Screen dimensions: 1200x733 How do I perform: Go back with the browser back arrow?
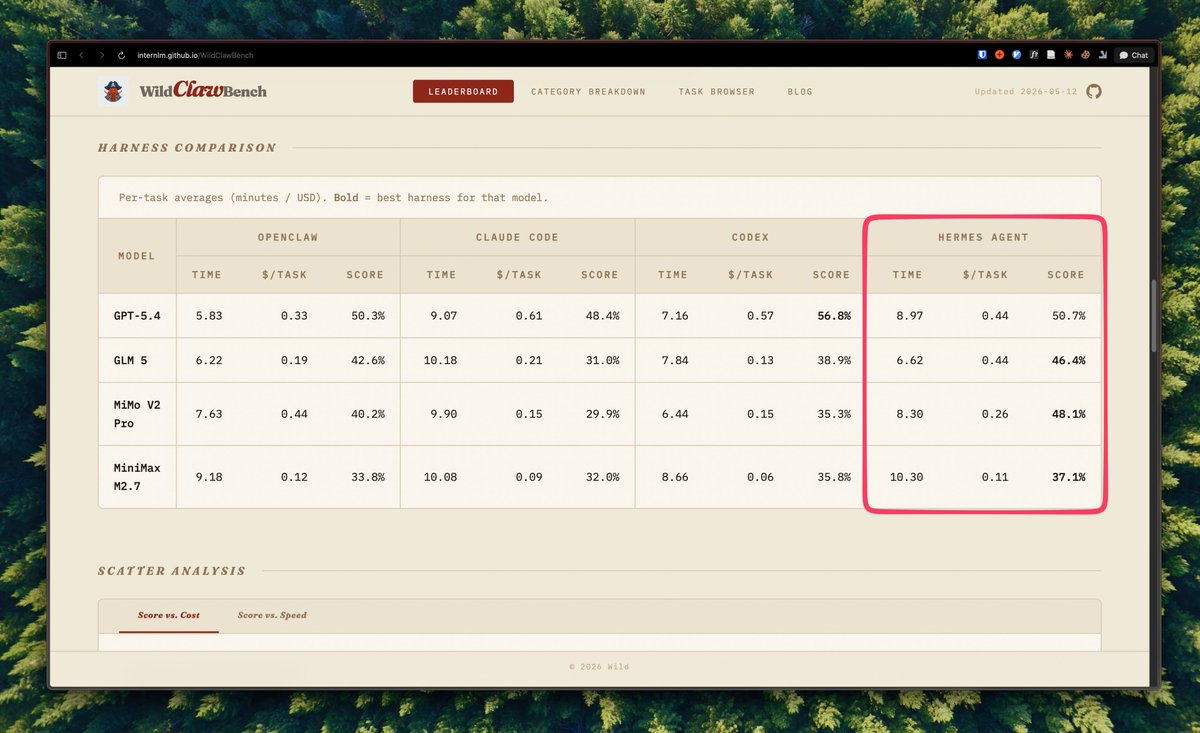82,55
